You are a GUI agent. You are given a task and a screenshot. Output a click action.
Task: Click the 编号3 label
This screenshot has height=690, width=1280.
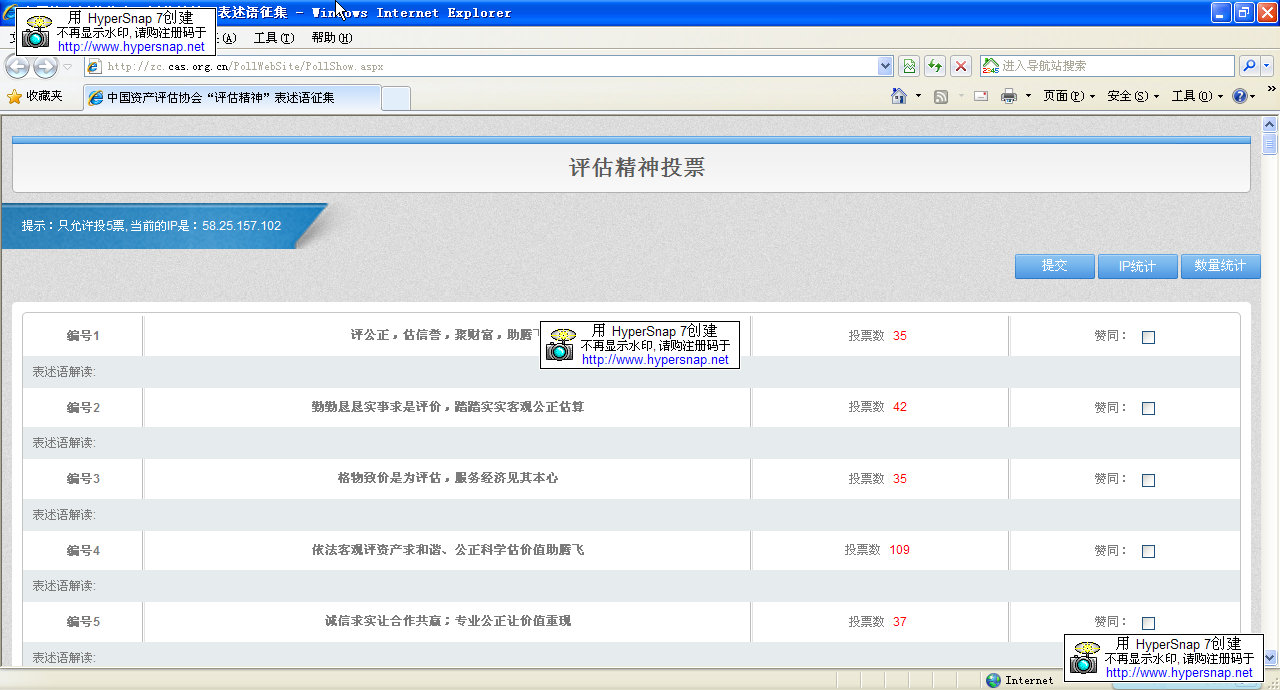[x=83, y=479]
